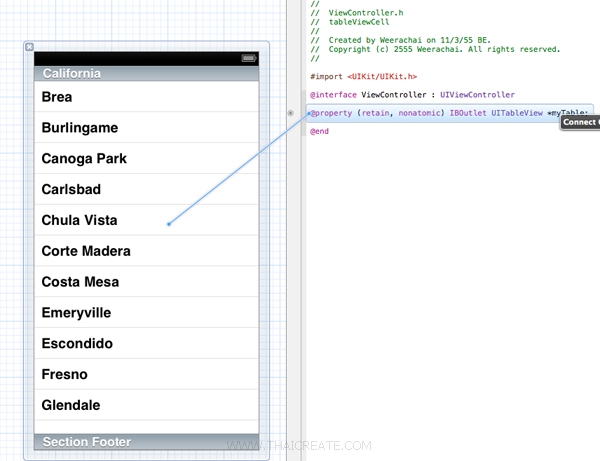
Task: Select the California section header
Action: pyautogui.click(x=147, y=73)
